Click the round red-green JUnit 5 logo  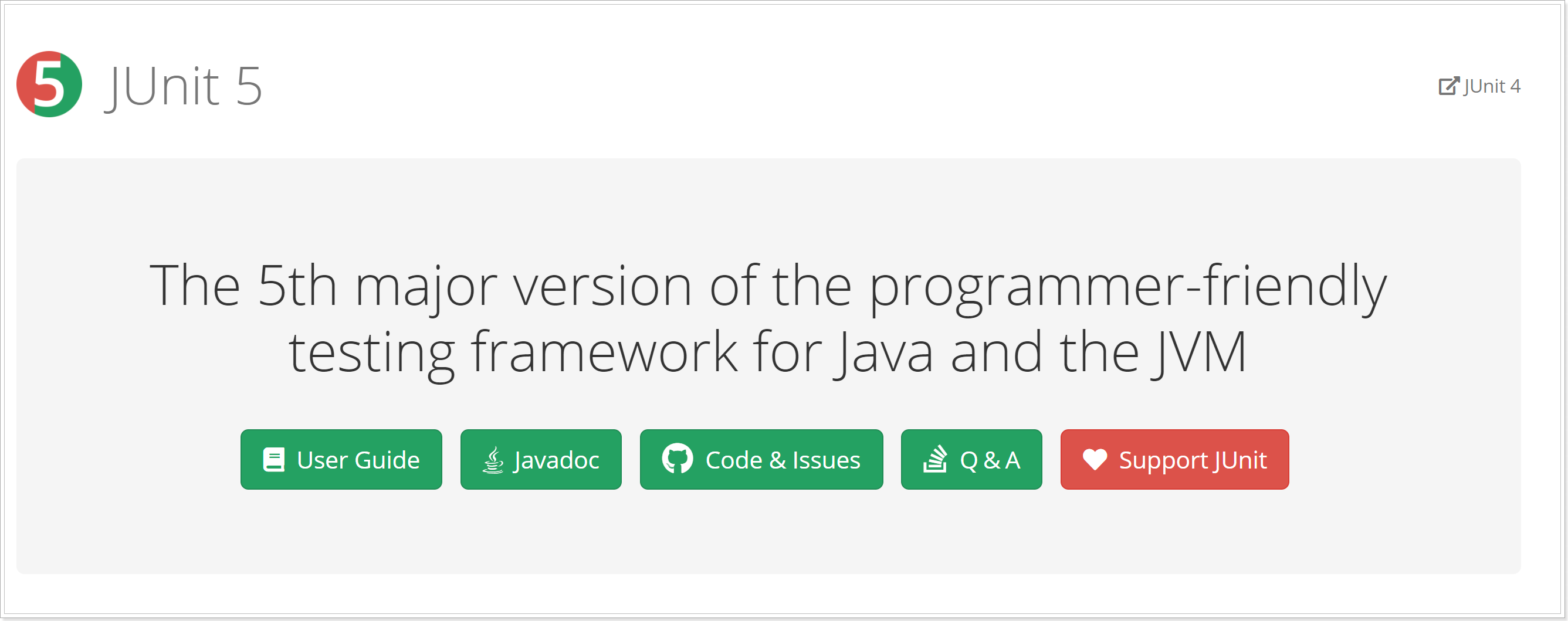coord(49,84)
